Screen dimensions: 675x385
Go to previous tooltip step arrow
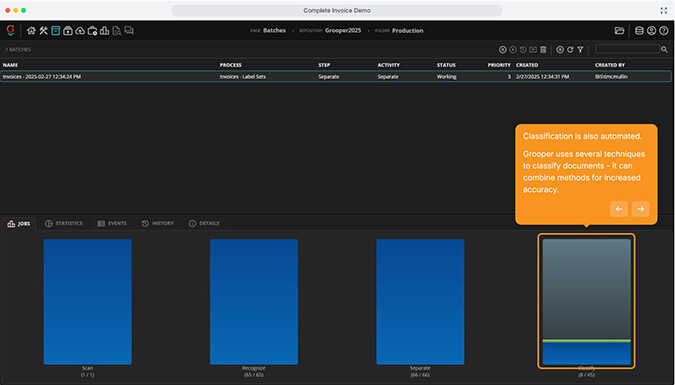pos(619,209)
